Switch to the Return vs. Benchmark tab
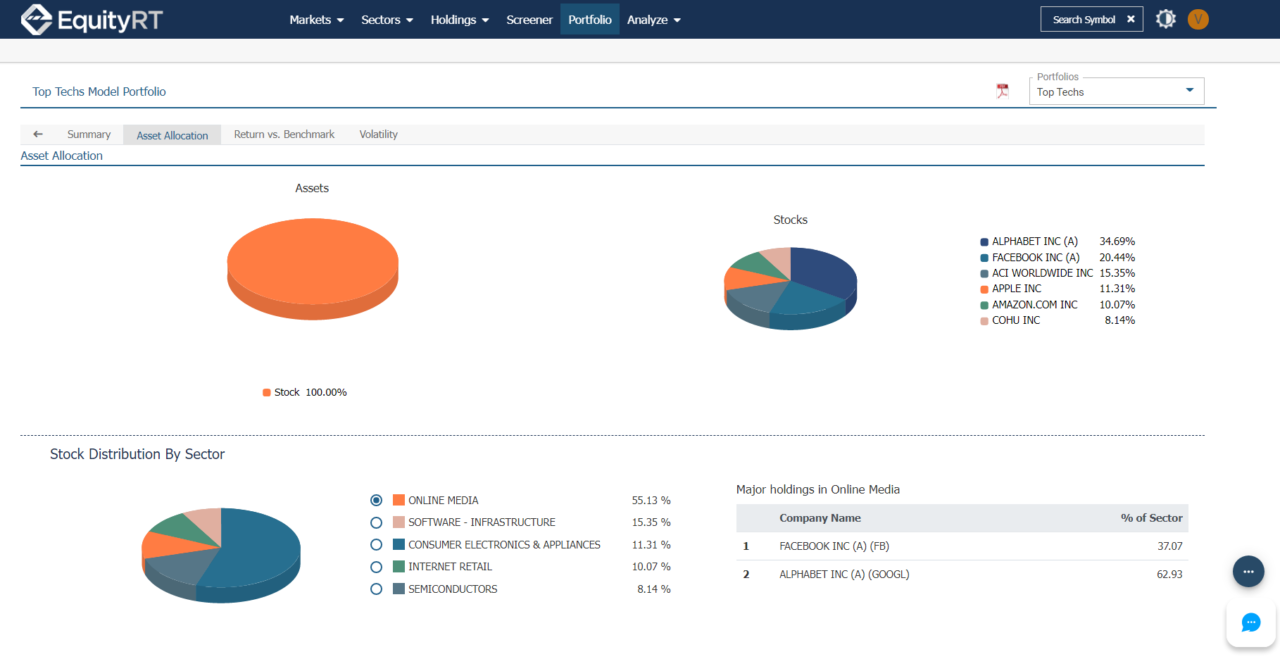 284,133
